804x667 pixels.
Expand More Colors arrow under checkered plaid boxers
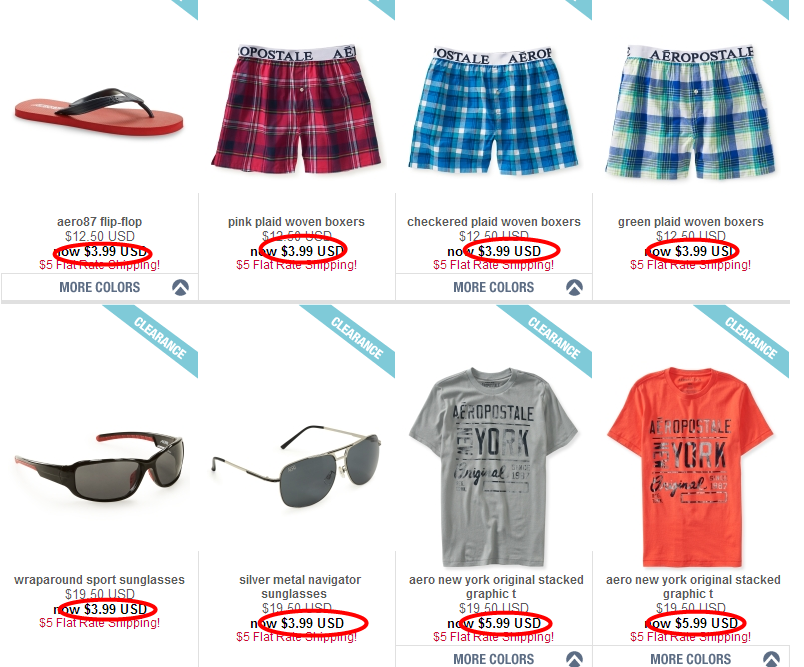[574, 287]
